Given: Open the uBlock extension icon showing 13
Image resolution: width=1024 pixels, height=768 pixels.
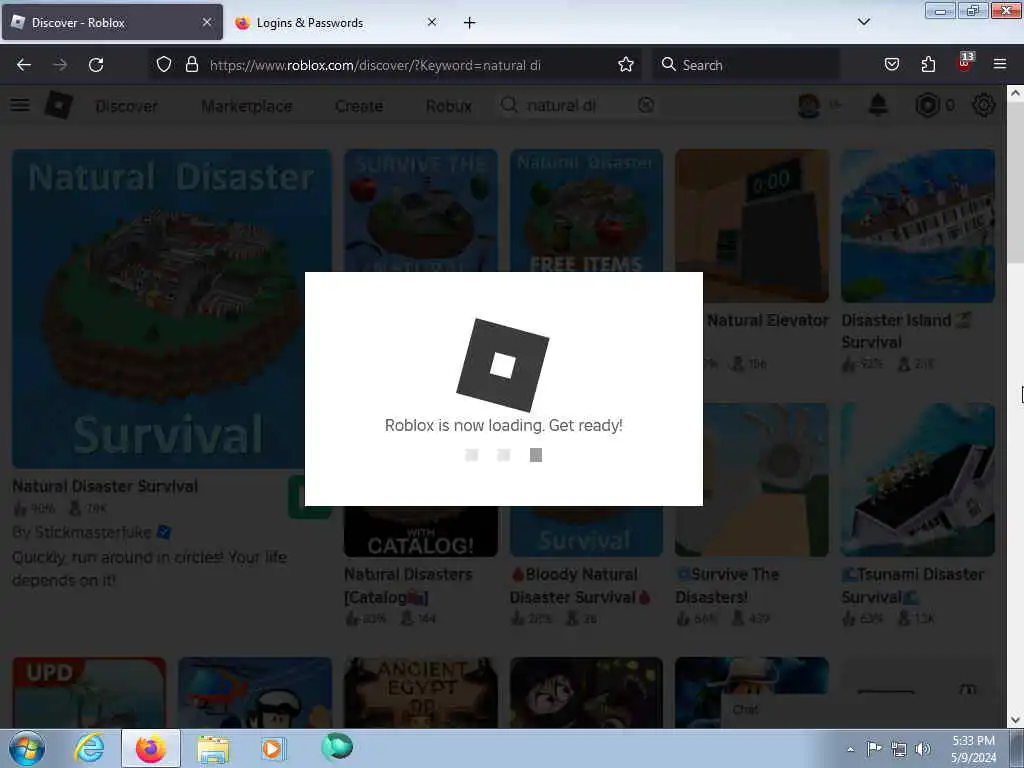Looking at the screenshot, I should pyautogui.click(x=965, y=62).
